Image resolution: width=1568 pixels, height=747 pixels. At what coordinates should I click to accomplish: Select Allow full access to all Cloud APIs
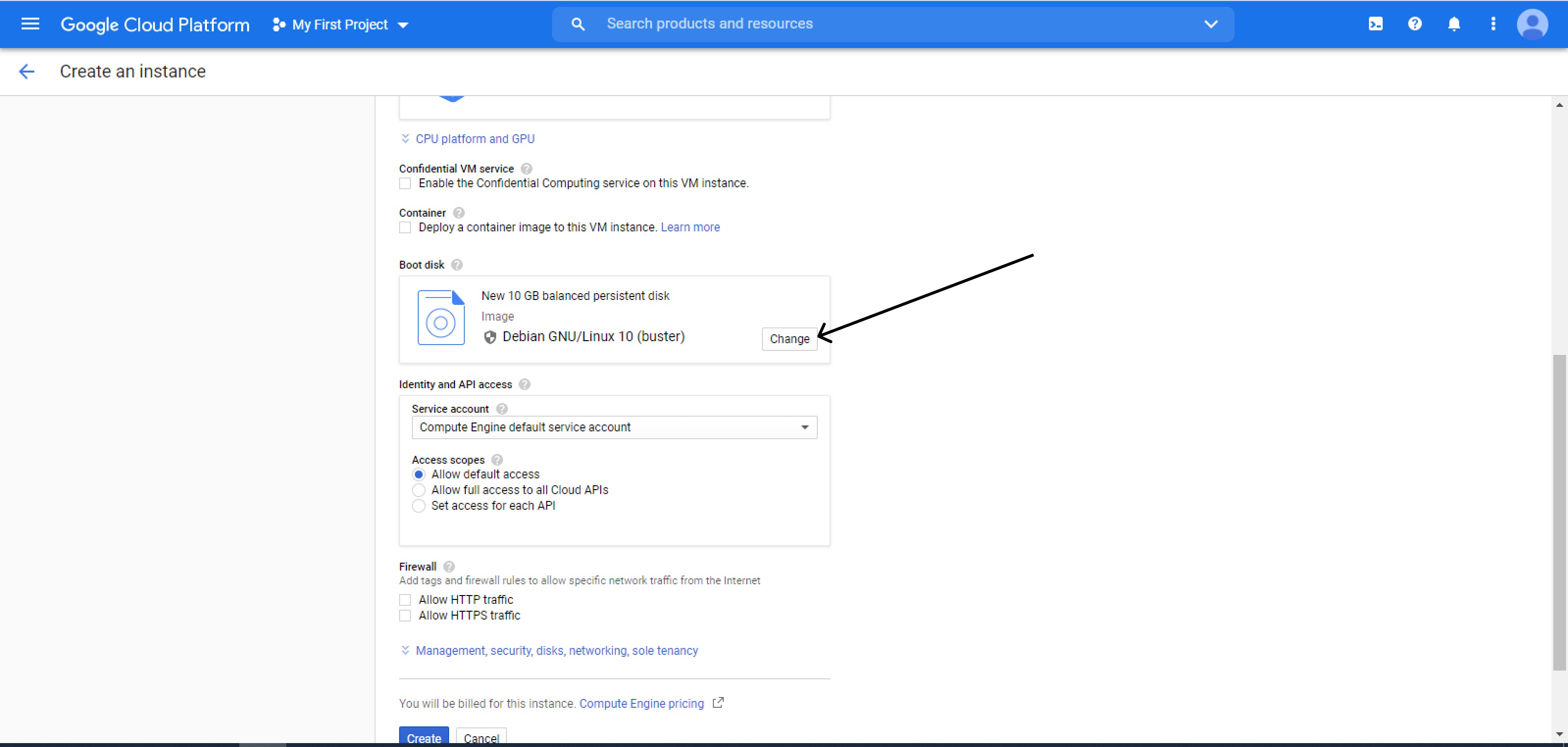tap(419, 490)
